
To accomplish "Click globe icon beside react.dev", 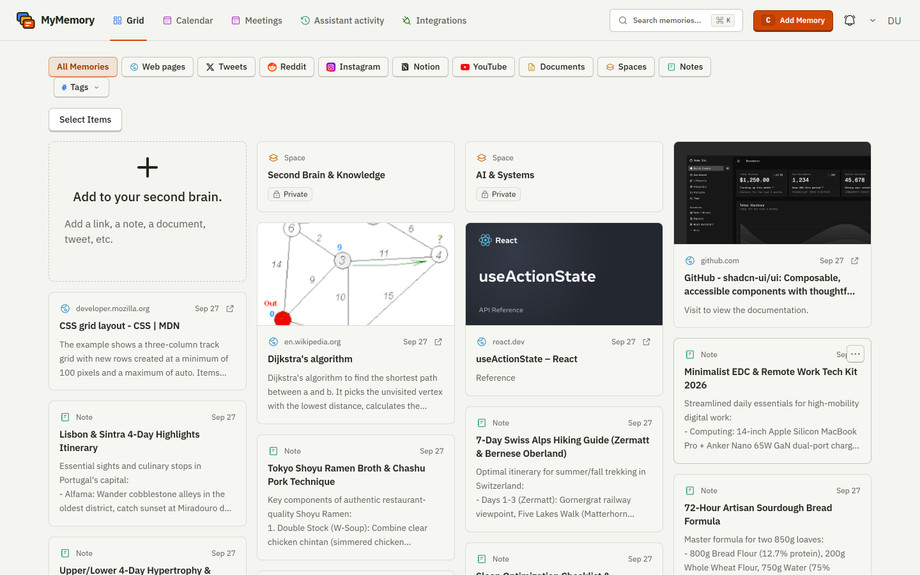I will (x=482, y=342).
